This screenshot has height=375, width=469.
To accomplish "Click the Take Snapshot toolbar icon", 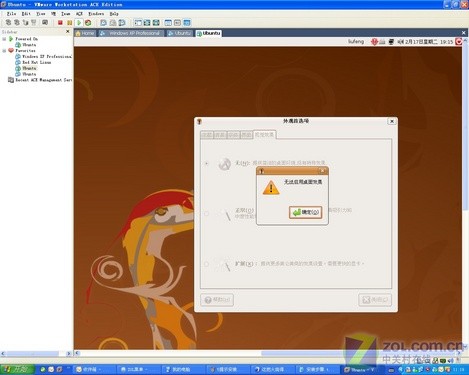I will [x=104, y=23].
